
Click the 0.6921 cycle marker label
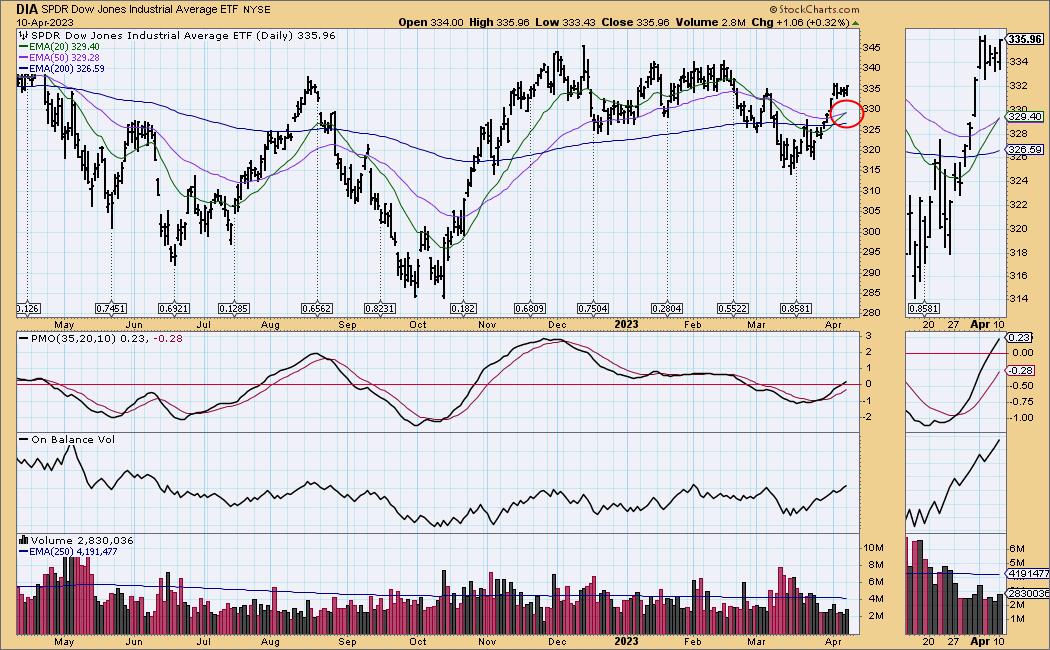point(174,309)
